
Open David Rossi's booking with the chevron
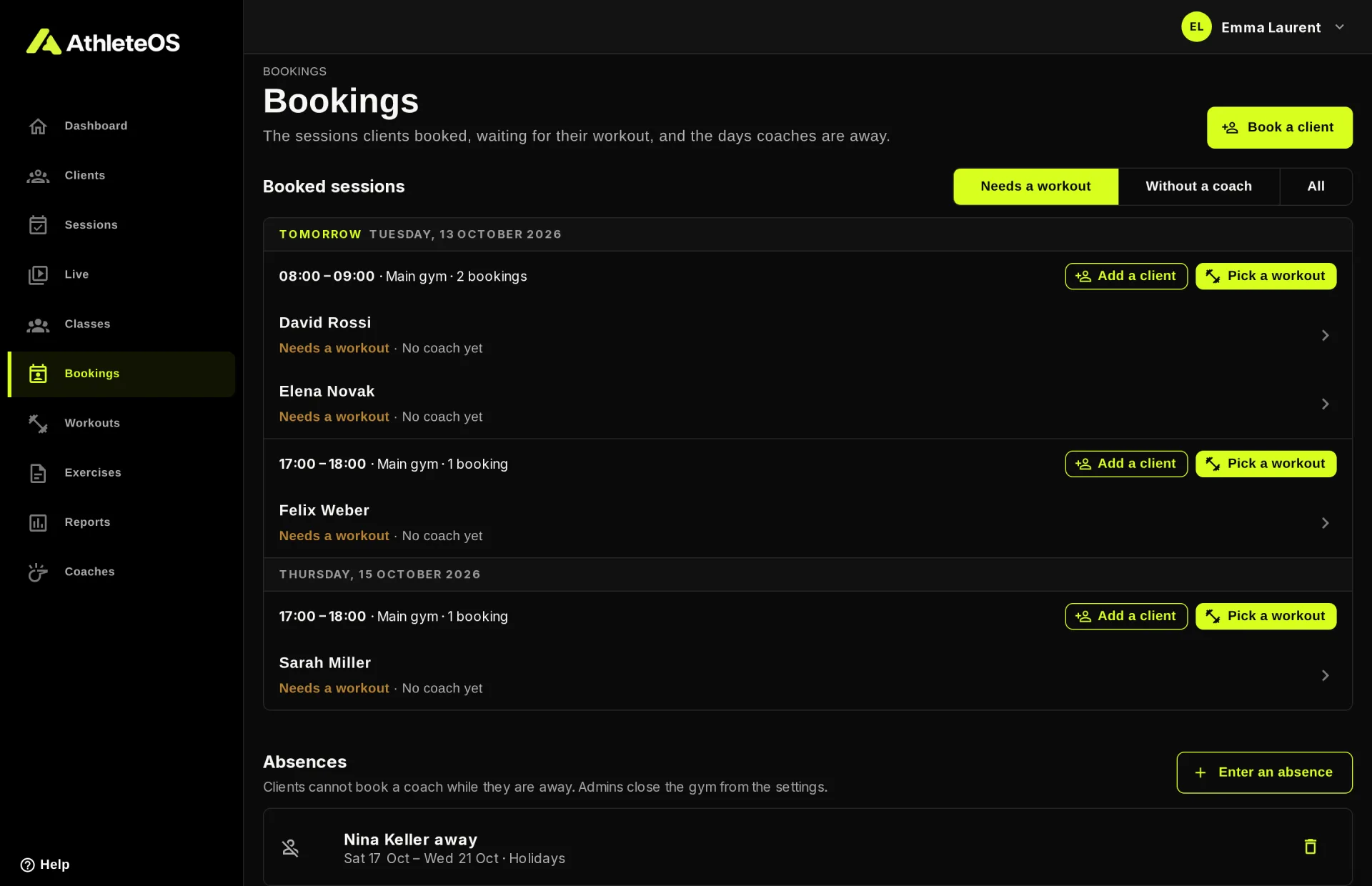[1325, 335]
